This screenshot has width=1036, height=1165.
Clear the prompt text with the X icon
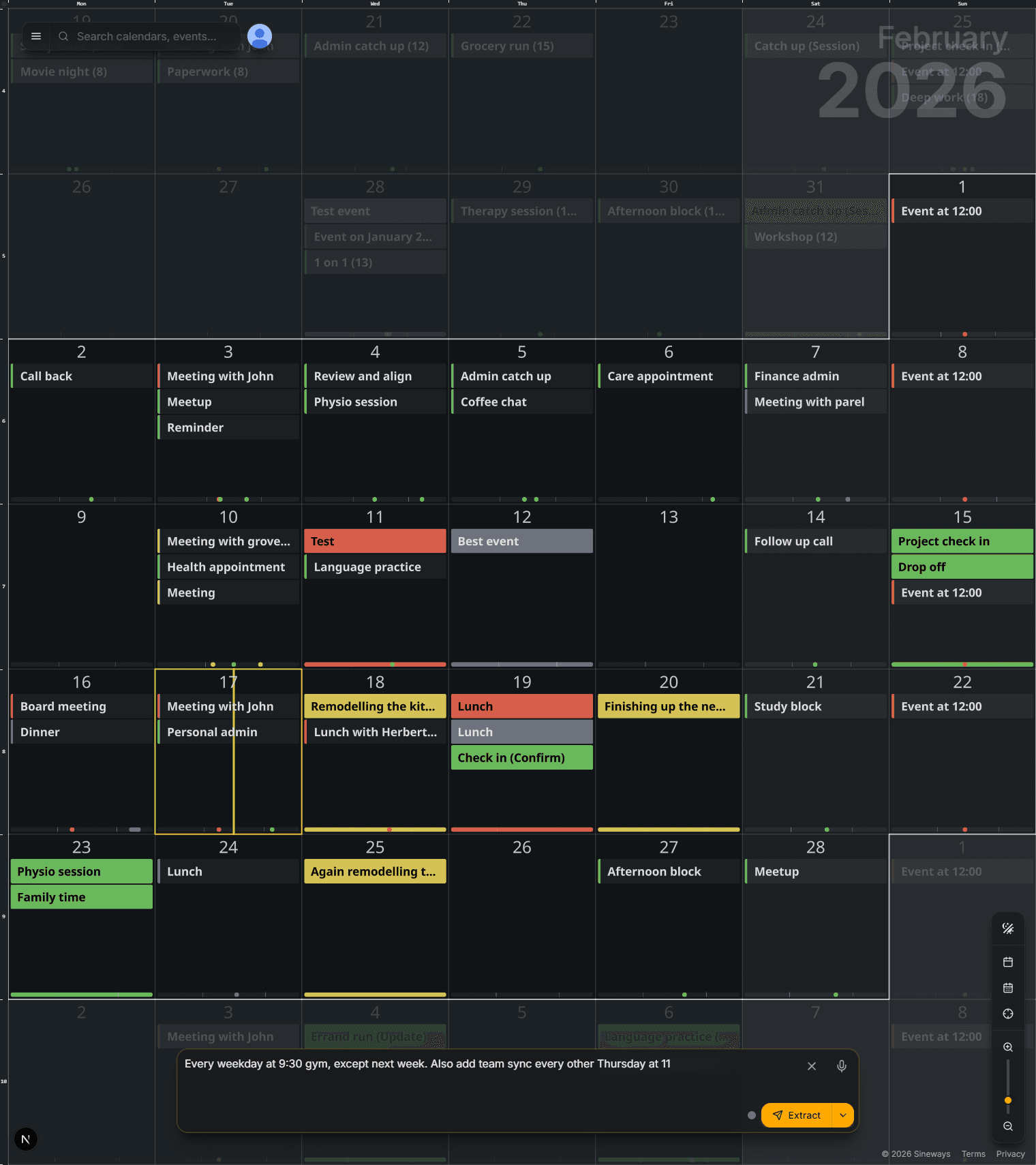(811, 1066)
